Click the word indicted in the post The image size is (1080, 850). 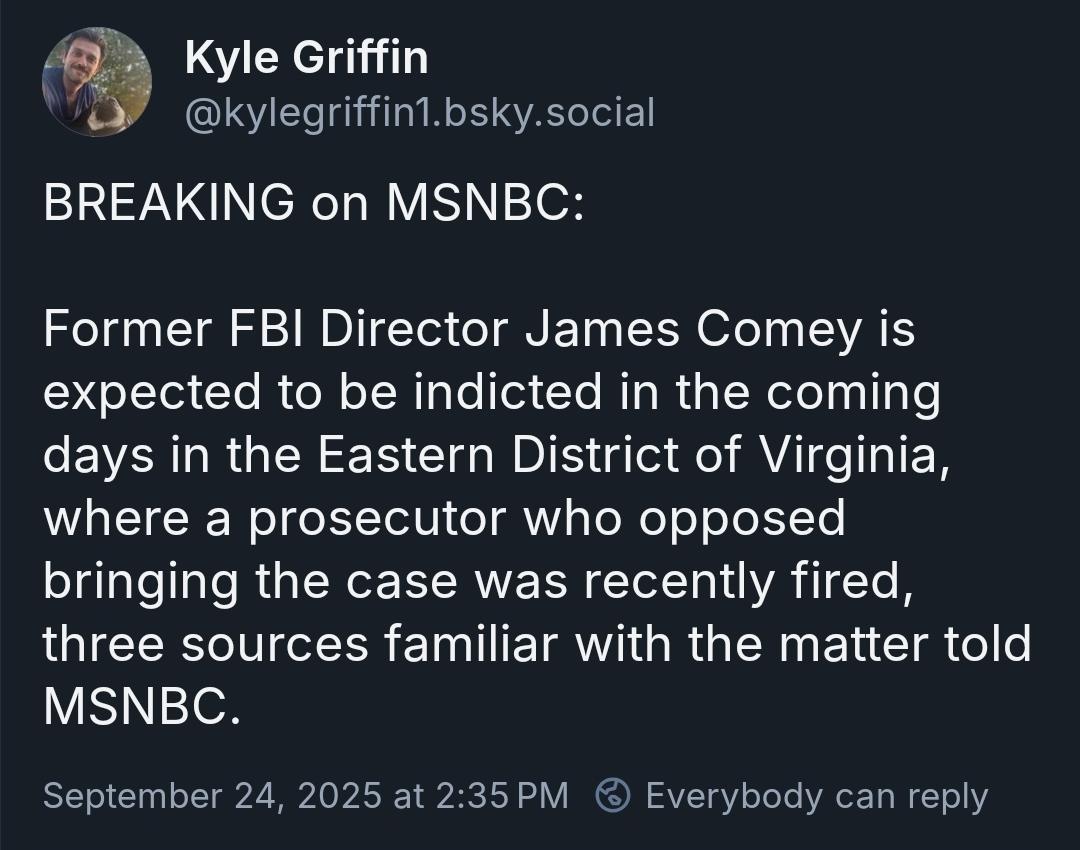pos(508,392)
